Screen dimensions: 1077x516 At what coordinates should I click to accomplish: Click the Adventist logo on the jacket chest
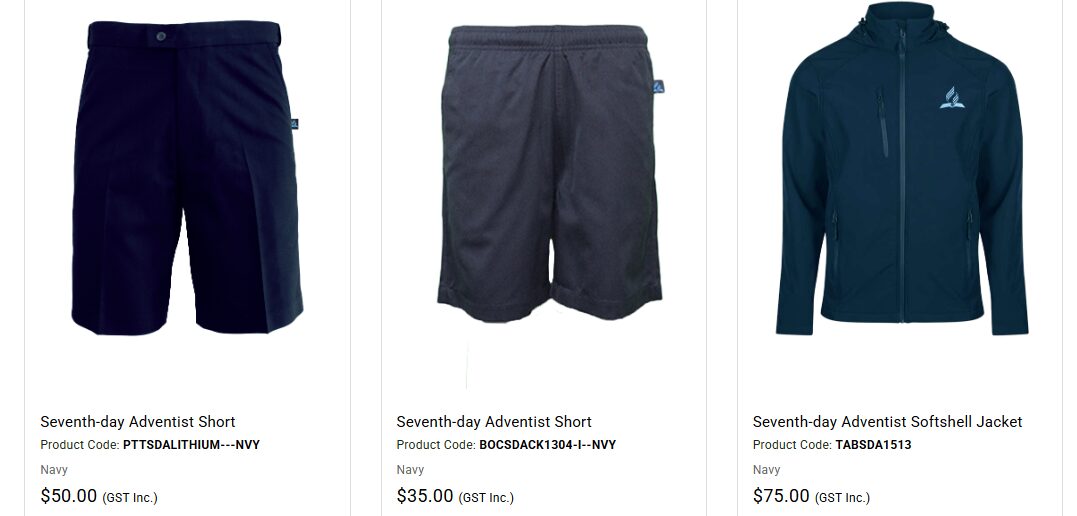pos(952,97)
